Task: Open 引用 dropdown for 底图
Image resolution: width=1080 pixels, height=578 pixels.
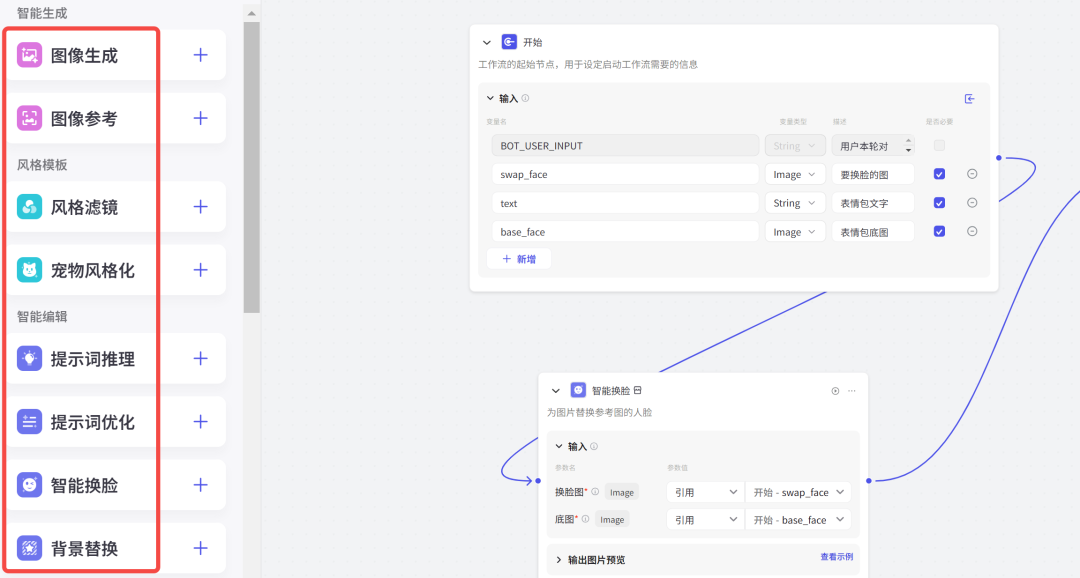Action: 705,519
